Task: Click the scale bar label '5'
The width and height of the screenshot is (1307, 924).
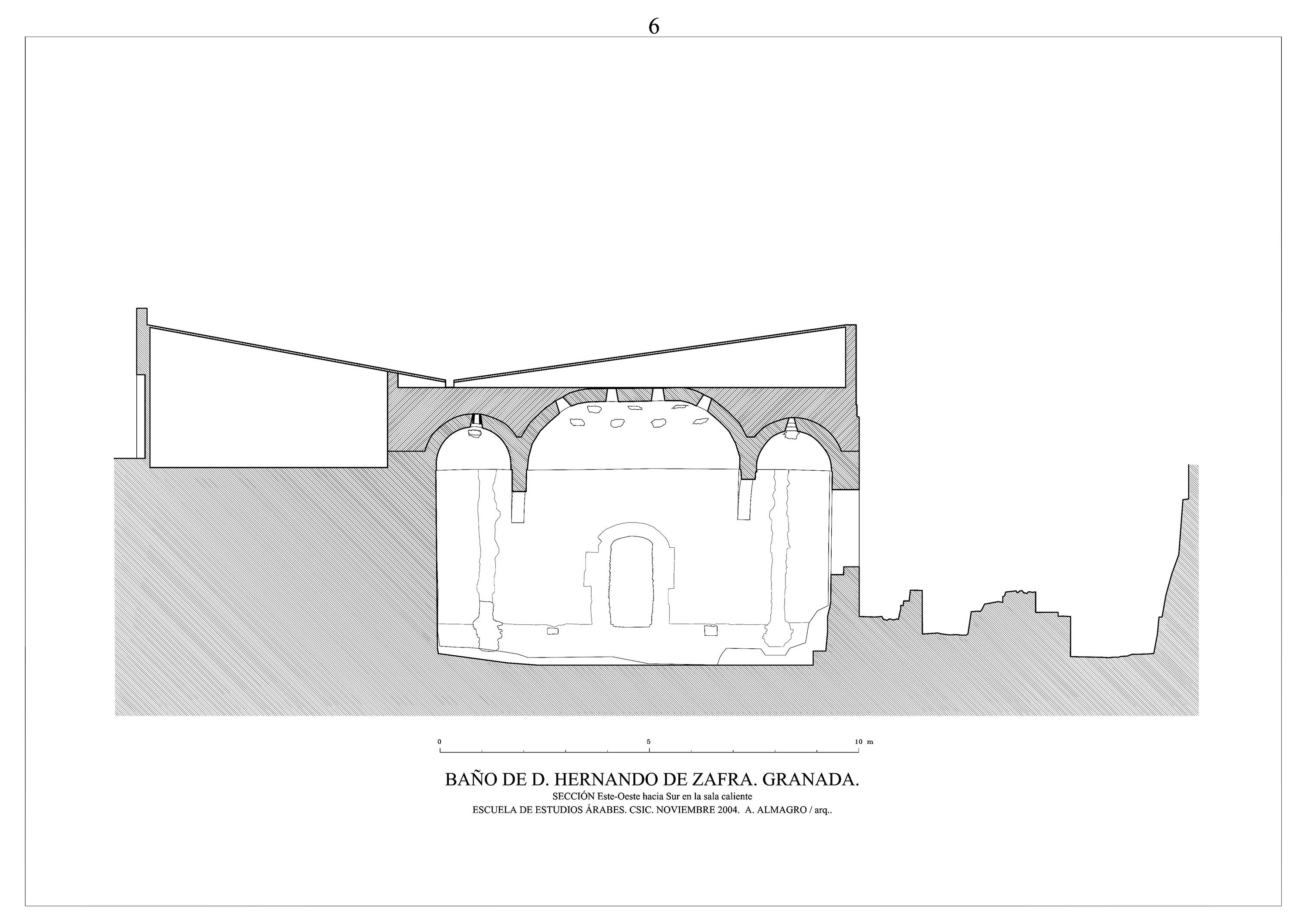Action: tap(648, 742)
